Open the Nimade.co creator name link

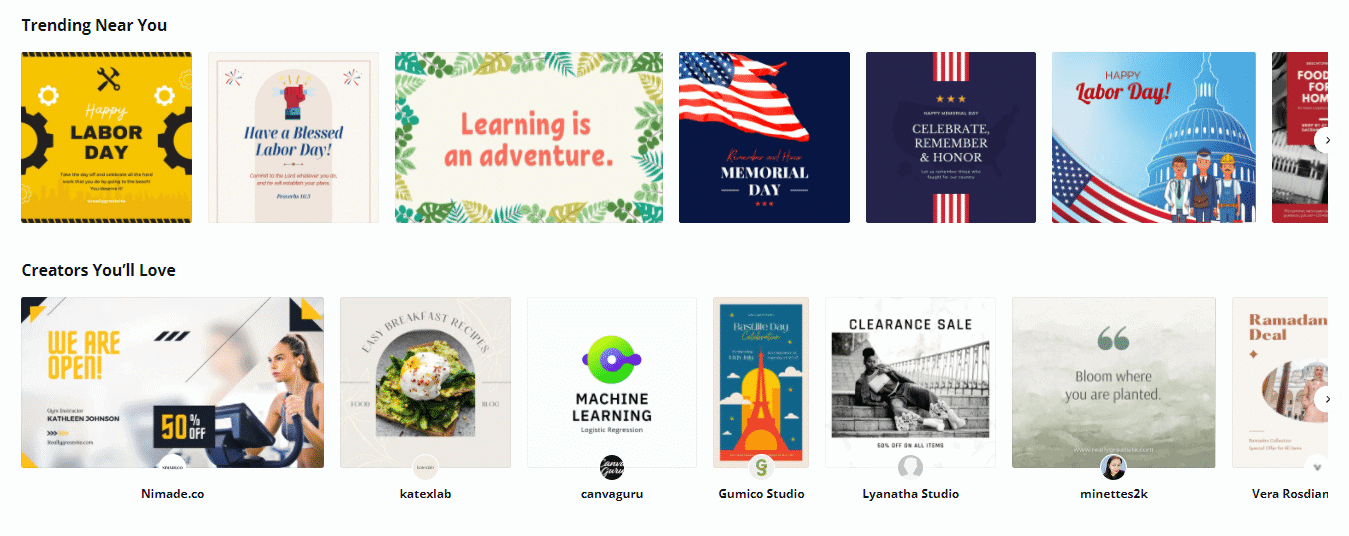[173, 494]
